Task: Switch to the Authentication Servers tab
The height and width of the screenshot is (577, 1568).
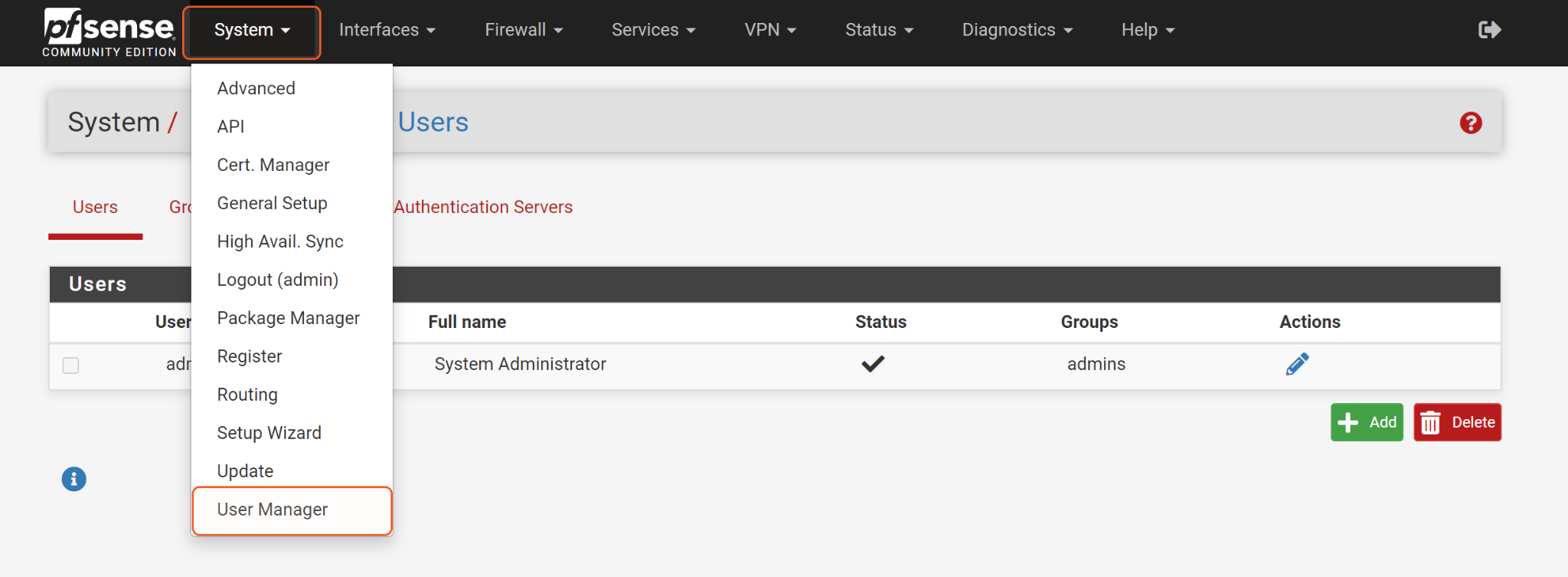Action: coord(483,207)
